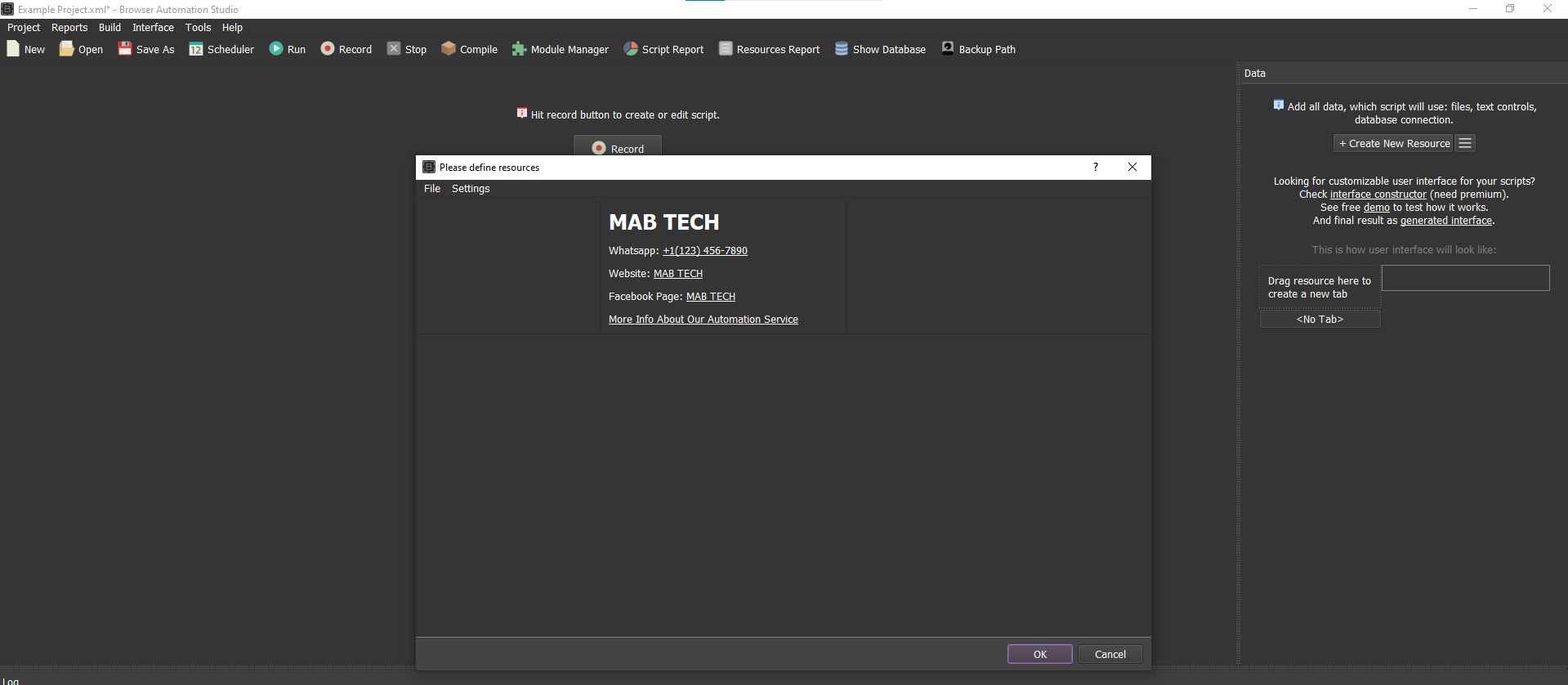1568x685 pixels.
Task: Click the Stop icon in the toolbar
Action: [394, 49]
